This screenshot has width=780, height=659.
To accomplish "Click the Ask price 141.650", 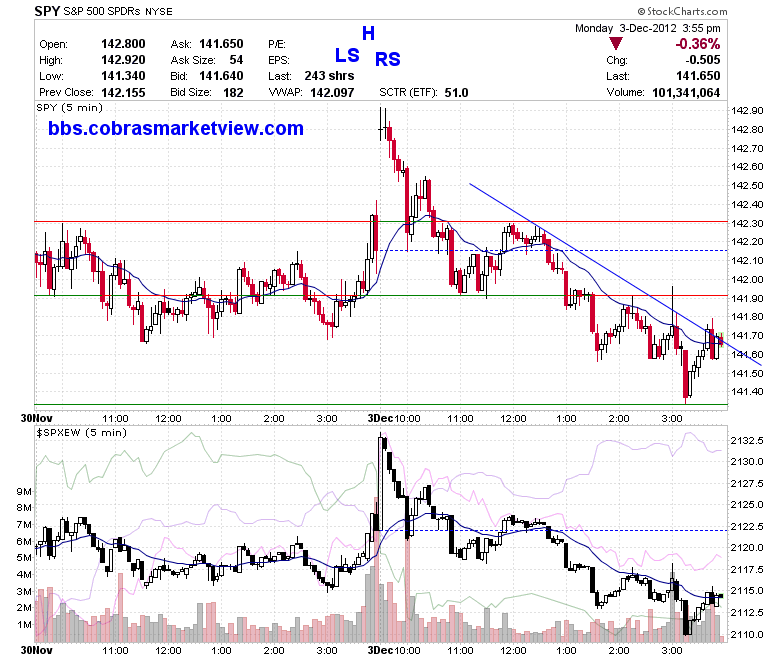I will pos(221,44).
